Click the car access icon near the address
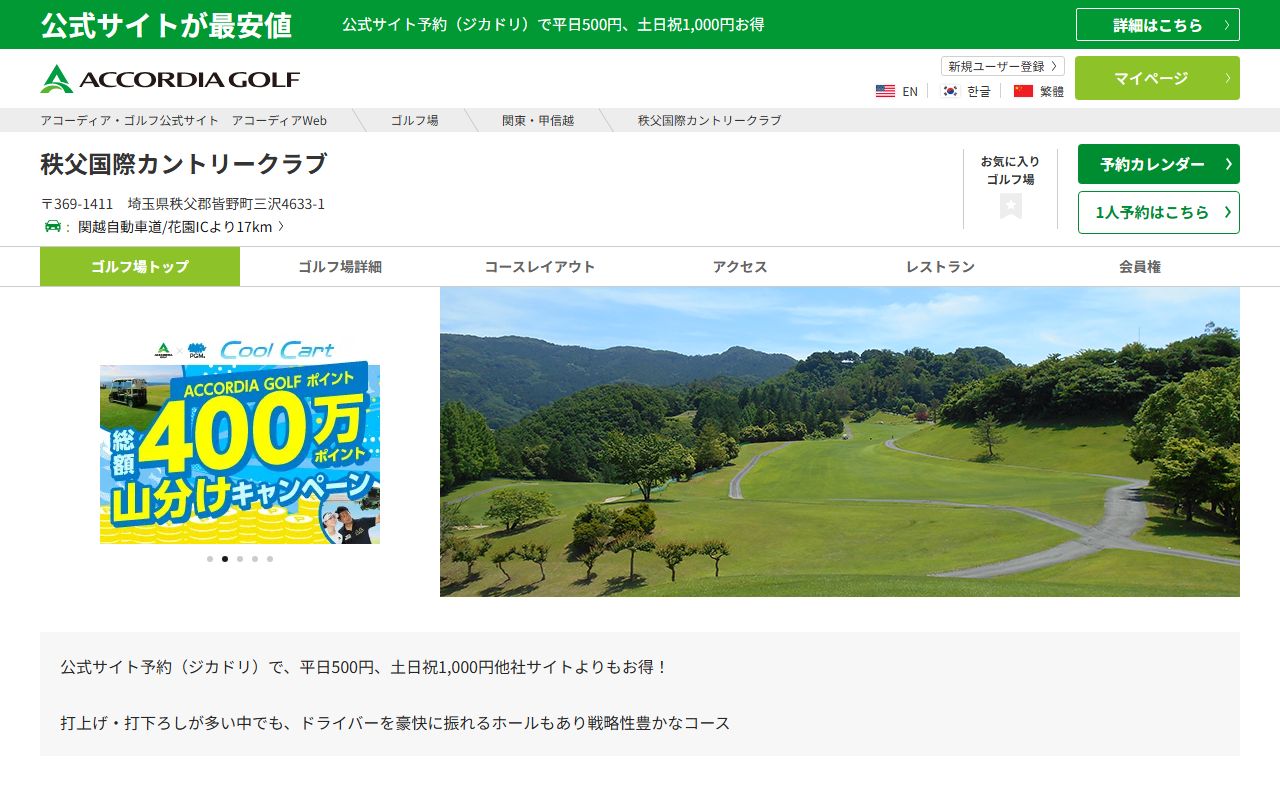Screen dimensions: 1280x800 pos(53,226)
